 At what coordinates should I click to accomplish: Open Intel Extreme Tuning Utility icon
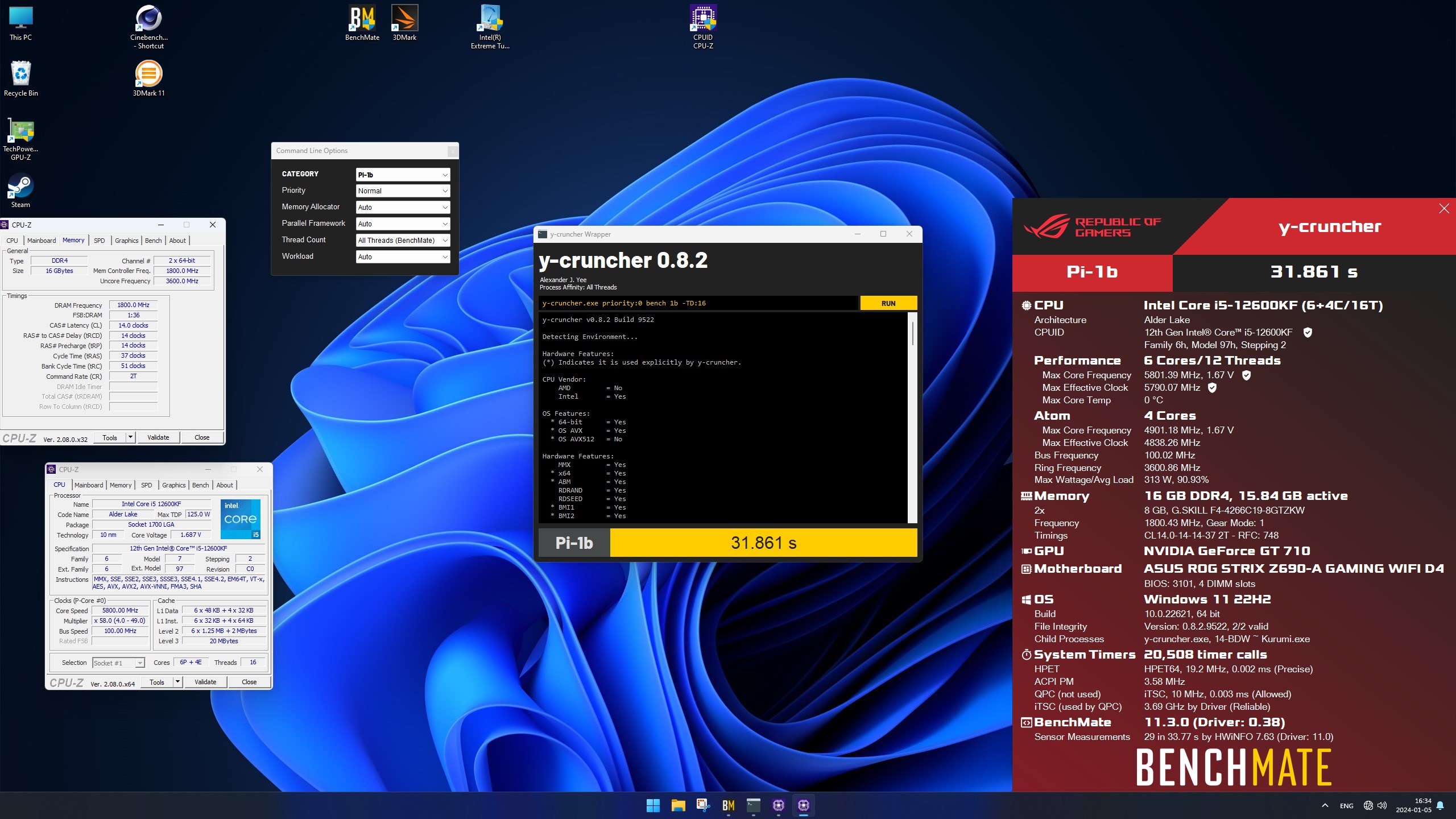click(x=490, y=27)
